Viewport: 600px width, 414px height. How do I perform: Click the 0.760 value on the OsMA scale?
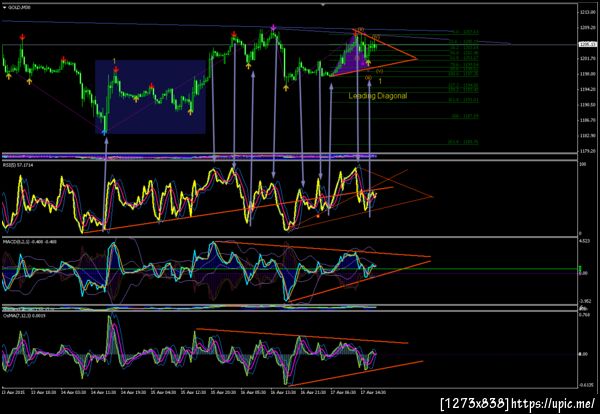[583, 315]
